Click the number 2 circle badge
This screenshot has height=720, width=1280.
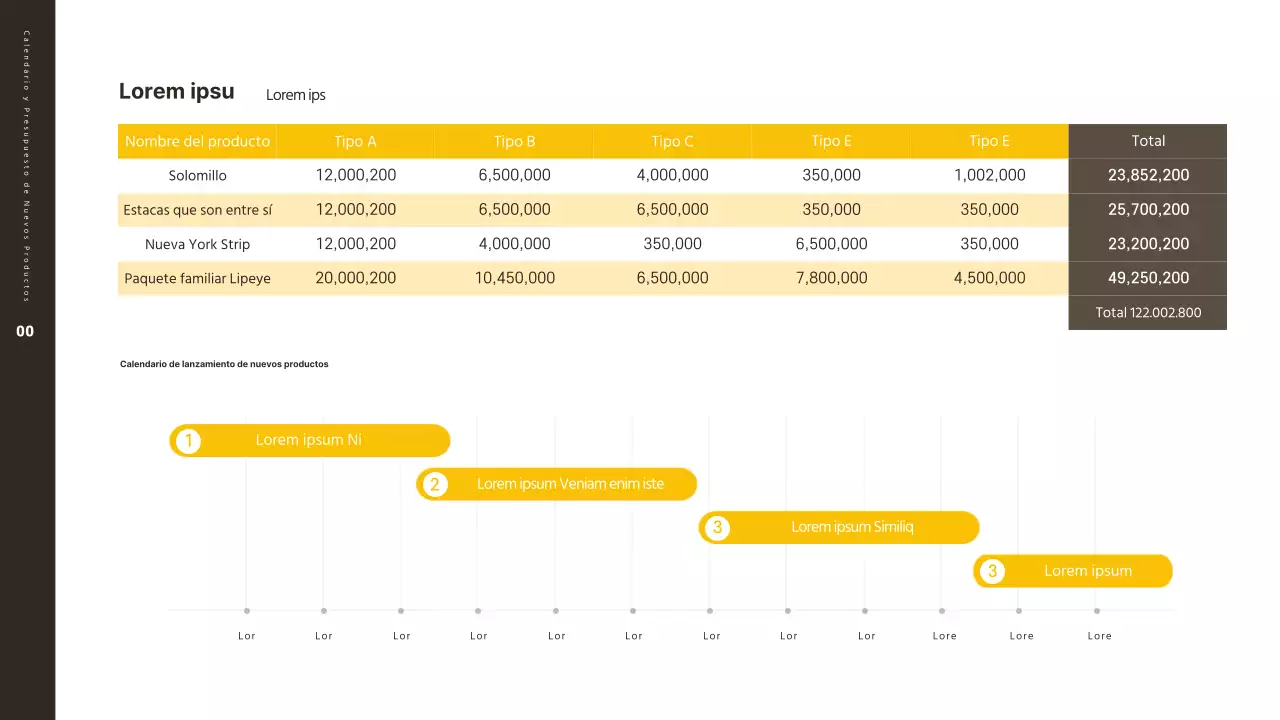(x=434, y=485)
